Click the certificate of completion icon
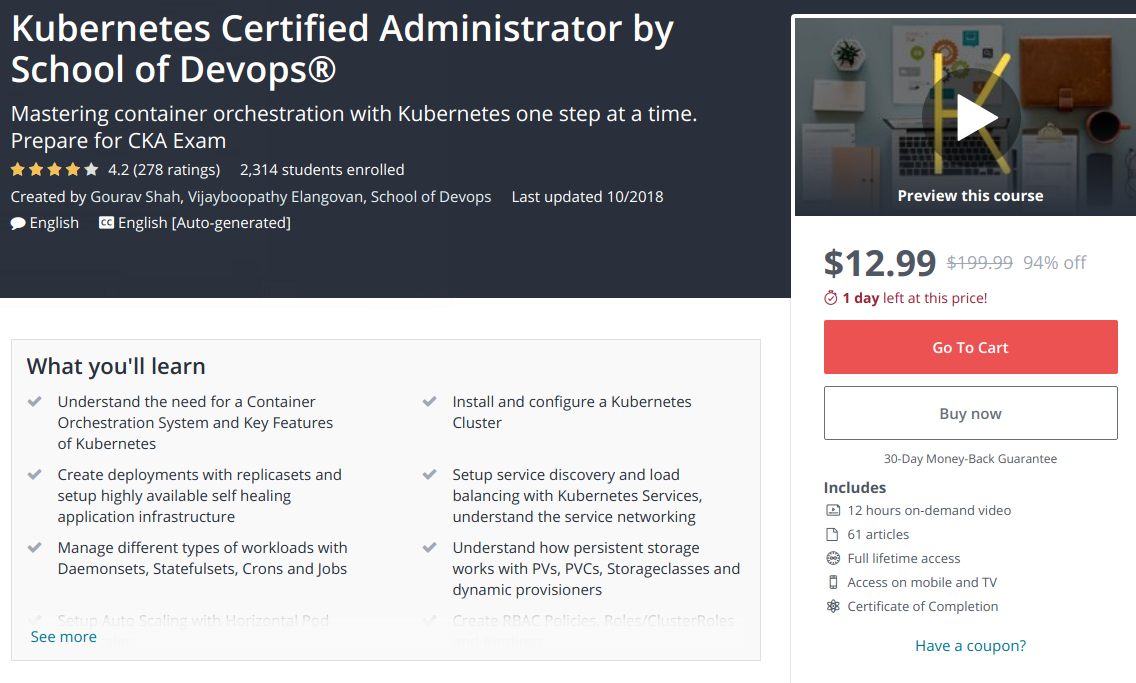The width and height of the screenshot is (1136, 683). (x=832, y=606)
